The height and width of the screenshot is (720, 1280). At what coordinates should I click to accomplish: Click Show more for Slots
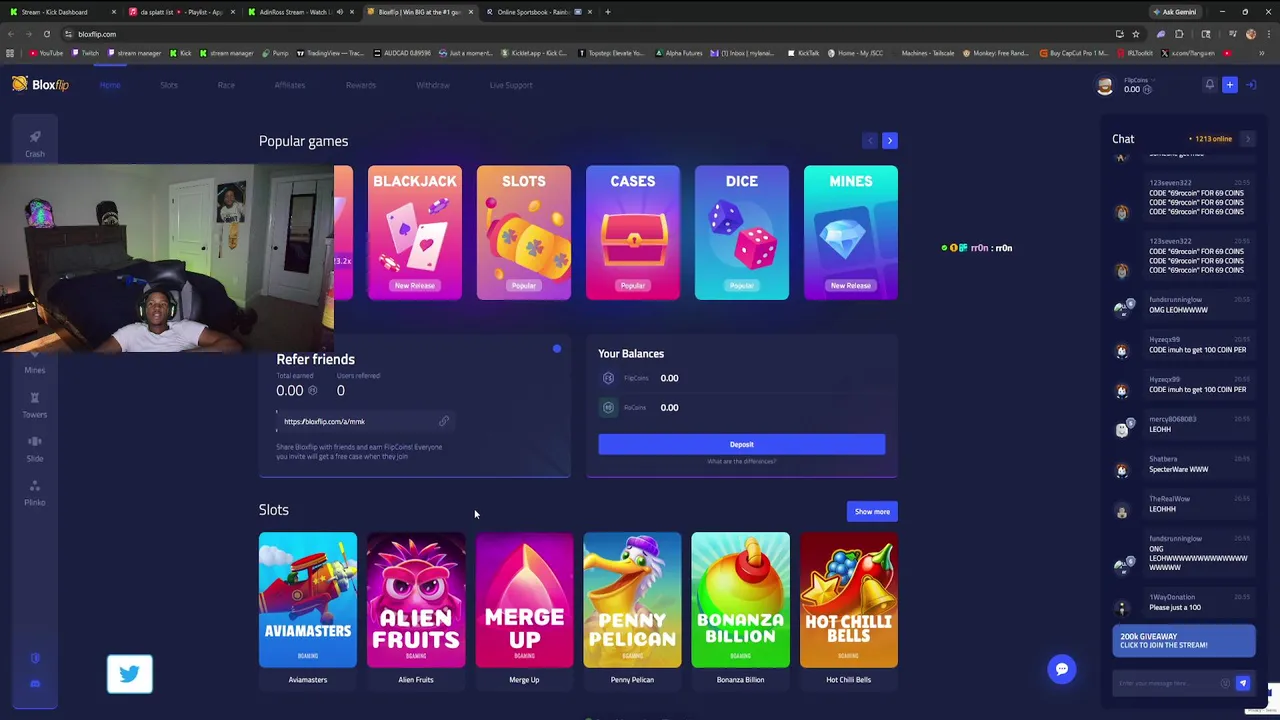[872, 512]
